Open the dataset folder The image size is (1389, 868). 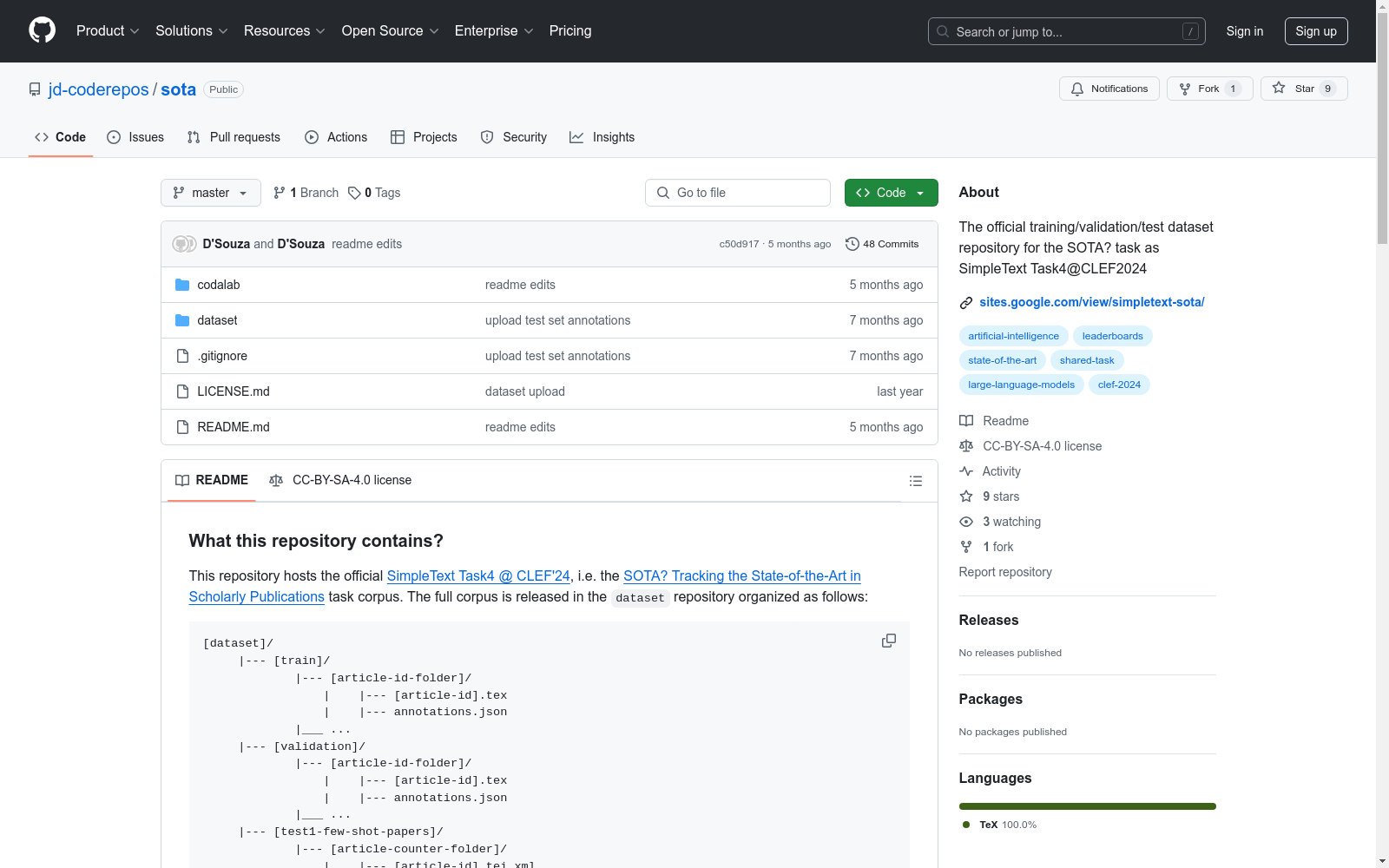217,320
